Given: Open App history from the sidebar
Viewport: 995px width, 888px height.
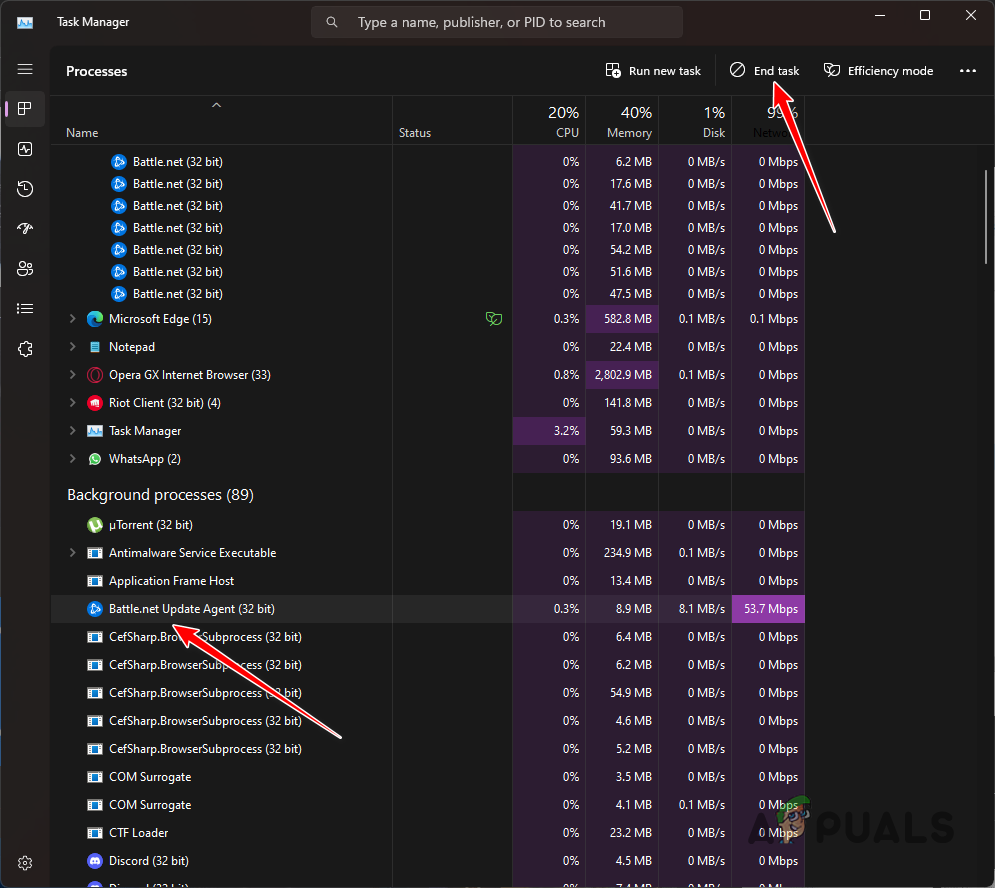Looking at the screenshot, I should coord(25,189).
